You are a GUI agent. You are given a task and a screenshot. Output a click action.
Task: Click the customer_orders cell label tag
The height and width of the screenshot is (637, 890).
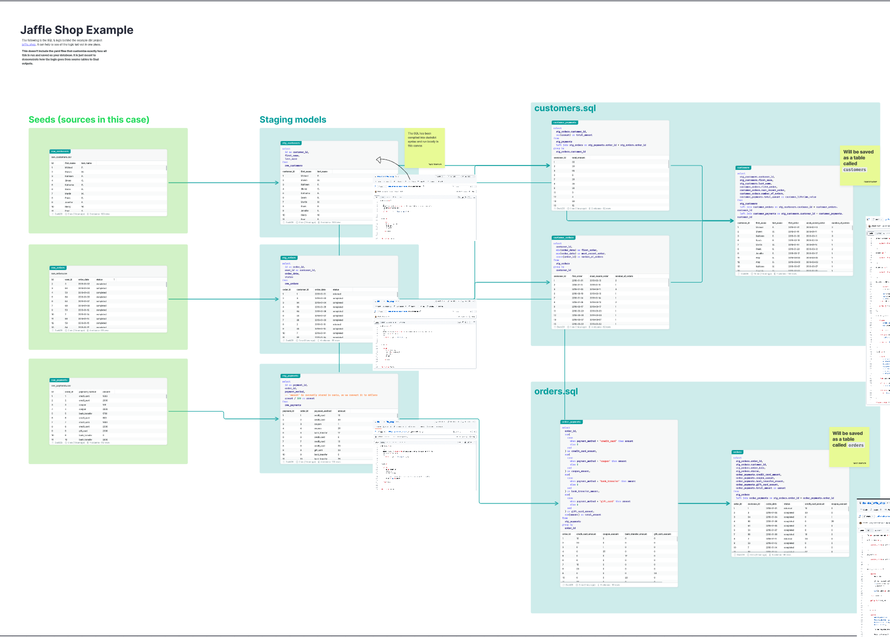pos(564,238)
